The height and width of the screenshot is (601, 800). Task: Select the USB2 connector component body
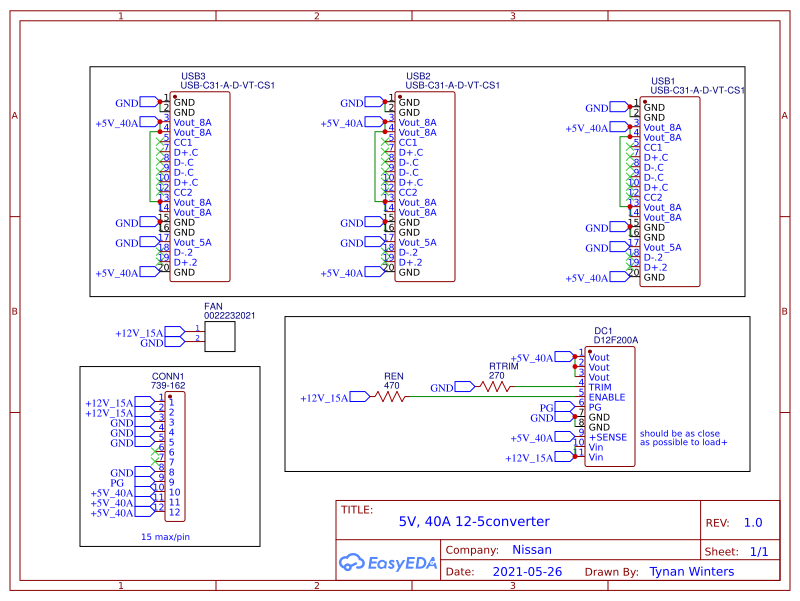coord(426,187)
